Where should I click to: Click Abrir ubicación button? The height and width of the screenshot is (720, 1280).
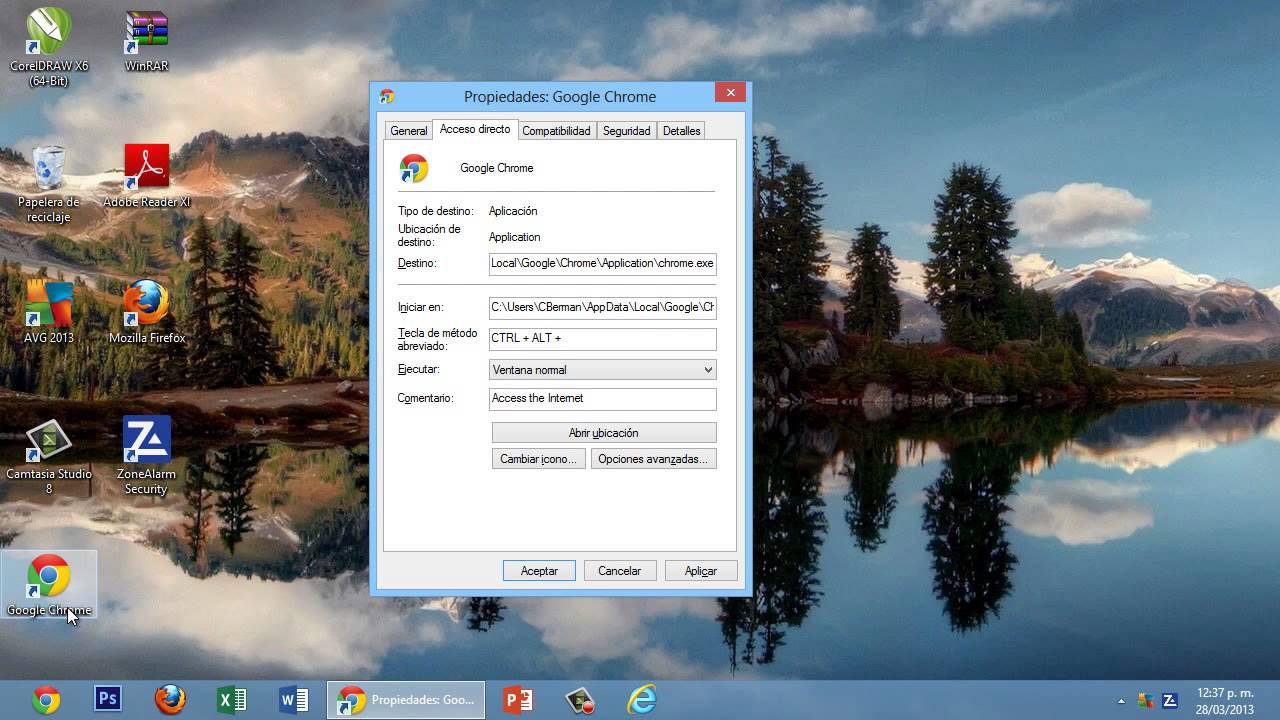[x=604, y=433]
